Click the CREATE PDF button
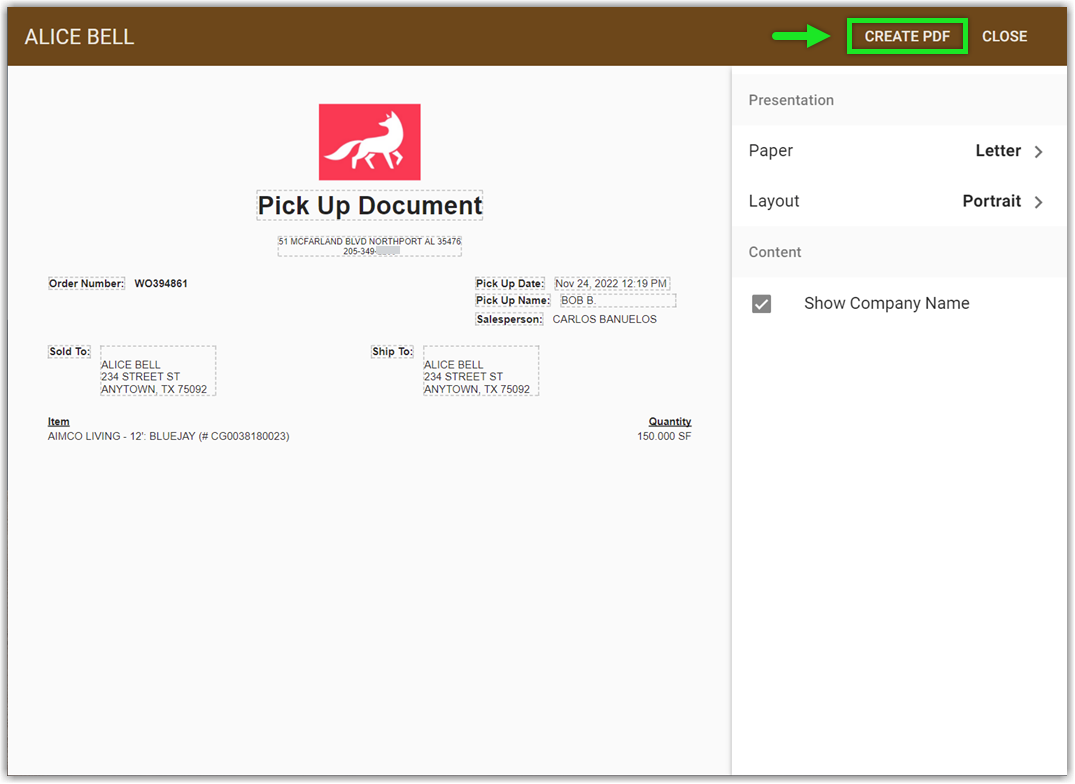Image resolution: width=1075 pixels, height=784 pixels. click(906, 36)
